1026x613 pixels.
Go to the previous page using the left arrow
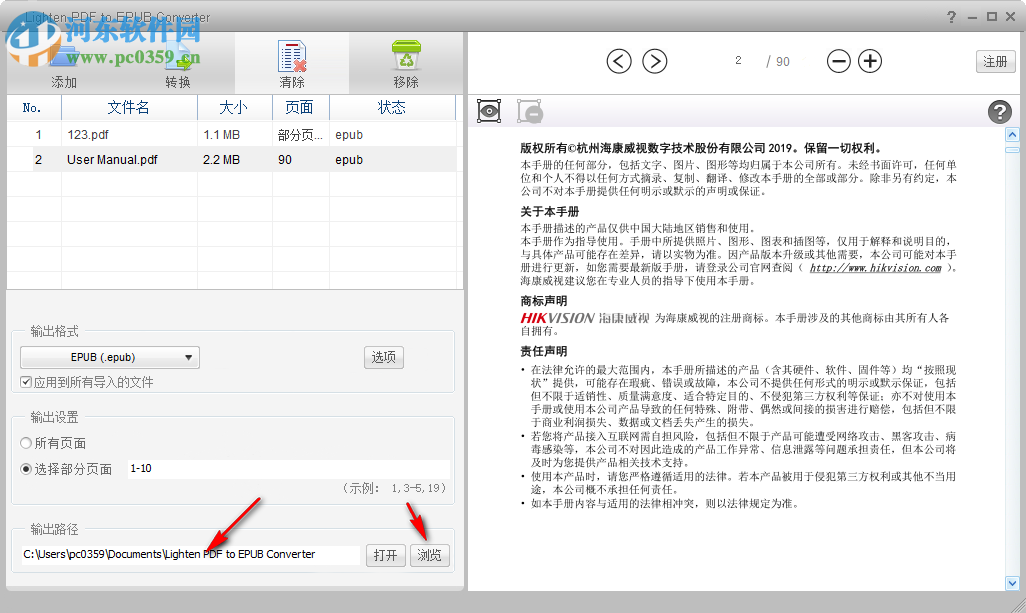[x=618, y=61]
